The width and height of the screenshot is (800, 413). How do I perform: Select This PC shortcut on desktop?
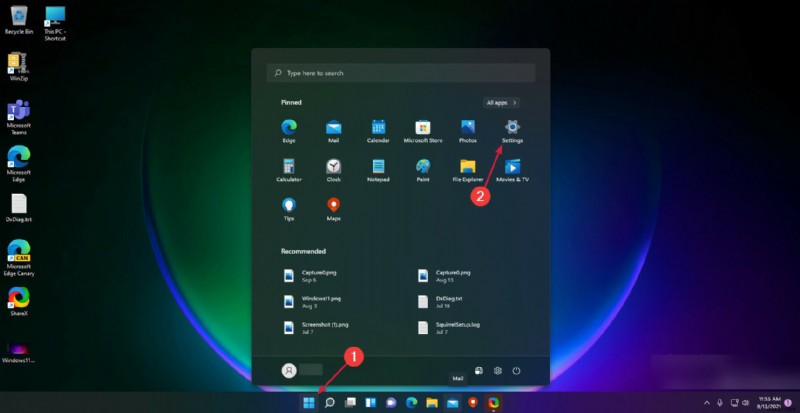pos(55,23)
